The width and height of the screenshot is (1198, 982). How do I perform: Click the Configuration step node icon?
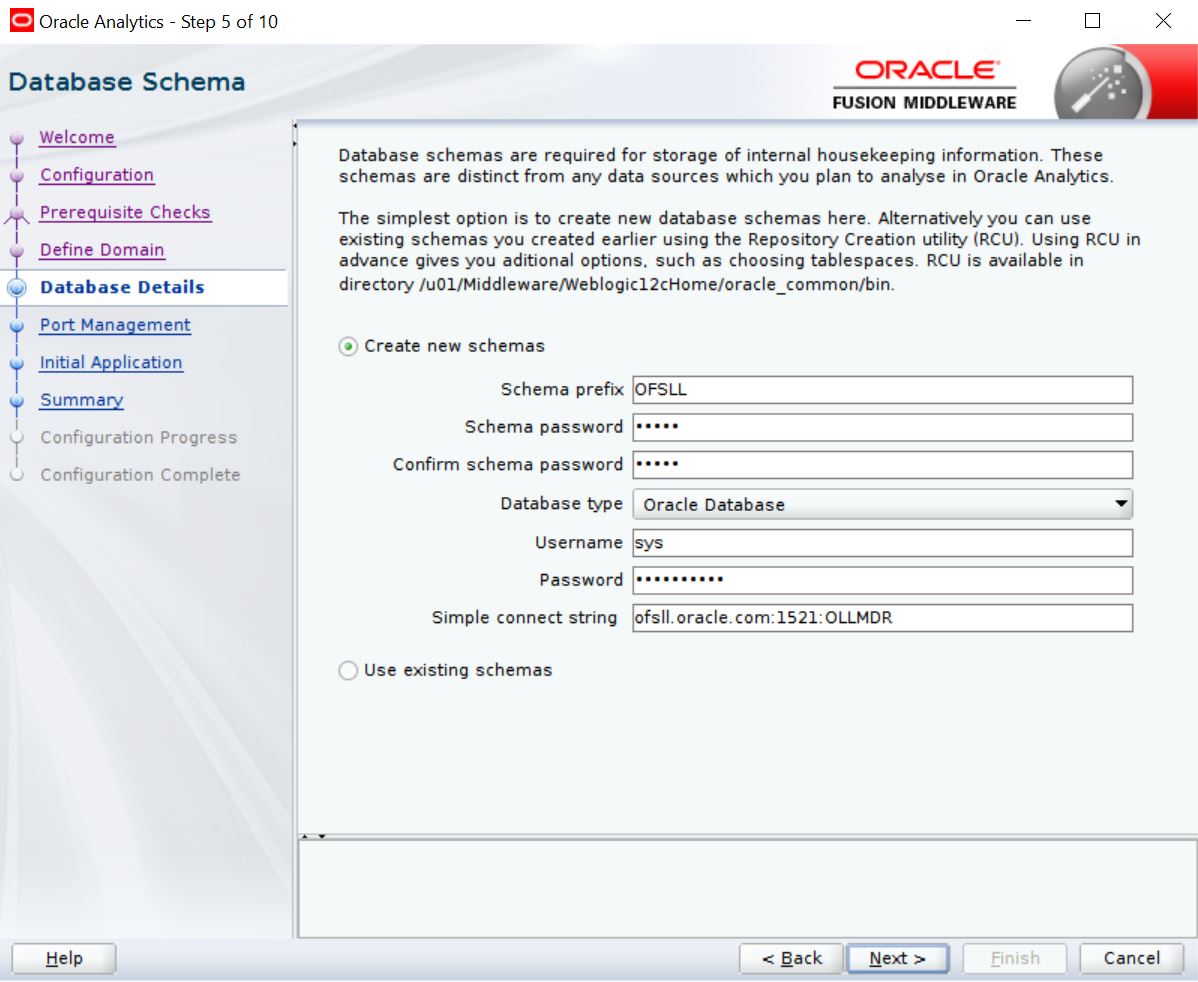coord(17,177)
